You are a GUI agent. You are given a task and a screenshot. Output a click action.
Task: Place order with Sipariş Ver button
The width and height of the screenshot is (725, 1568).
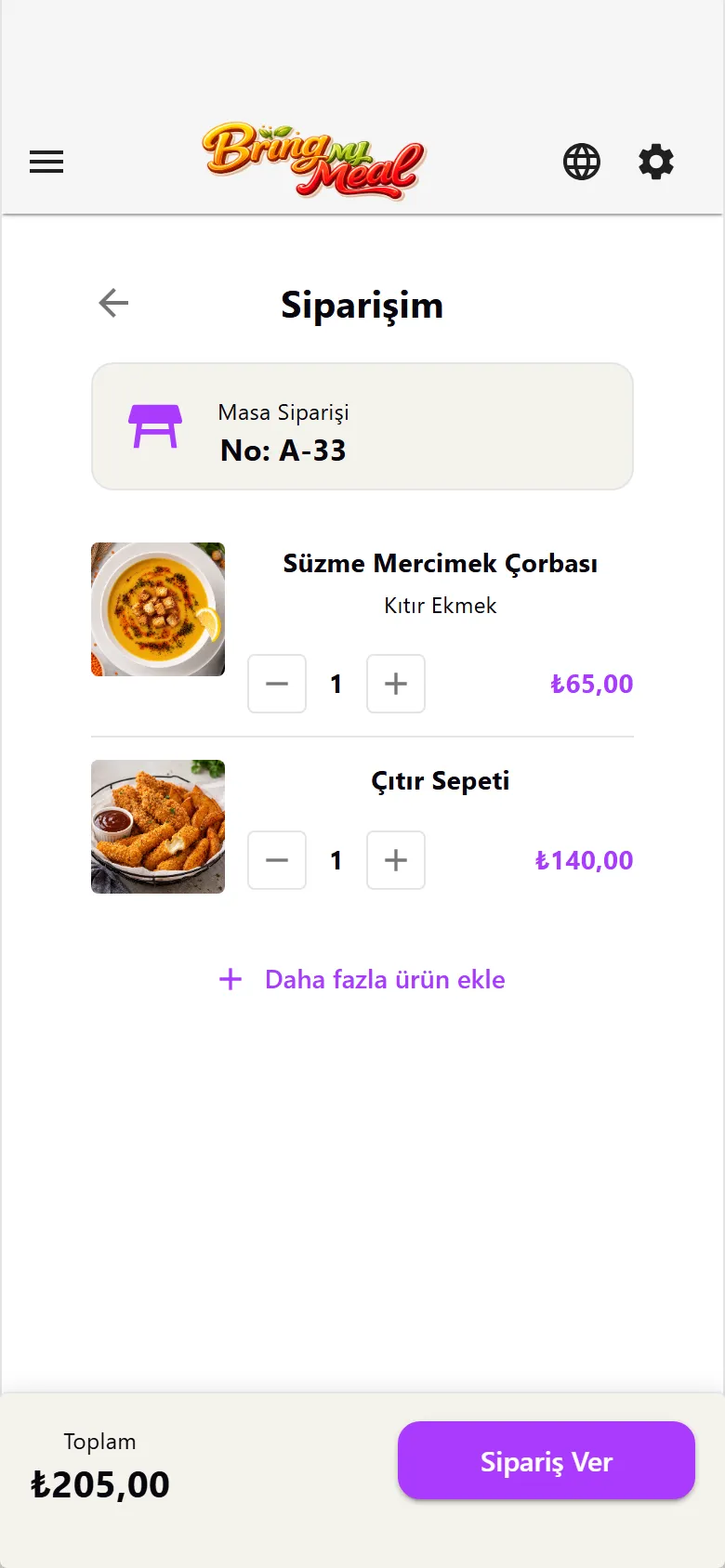click(547, 1460)
